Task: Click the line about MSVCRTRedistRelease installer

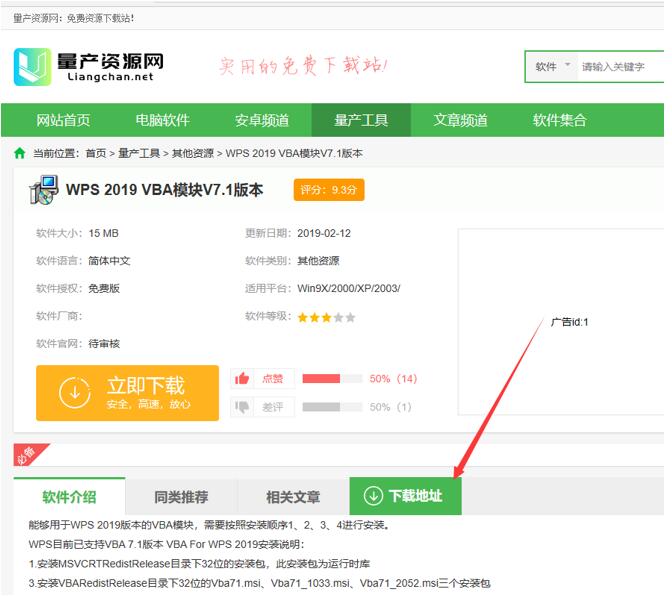Action: coord(199,563)
